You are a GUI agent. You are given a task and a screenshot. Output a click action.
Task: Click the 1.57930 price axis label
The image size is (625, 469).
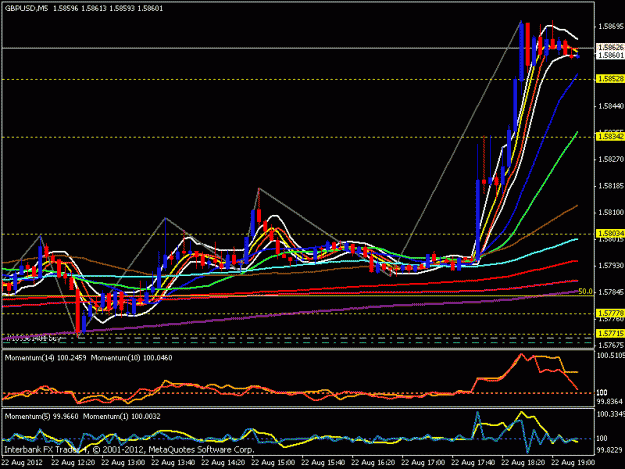click(611, 265)
